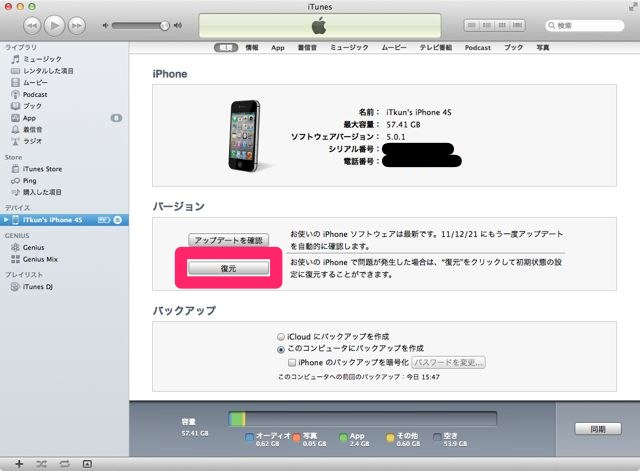Add a playlist with the plus icon
The image size is (640, 471).
tap(19, 464)
